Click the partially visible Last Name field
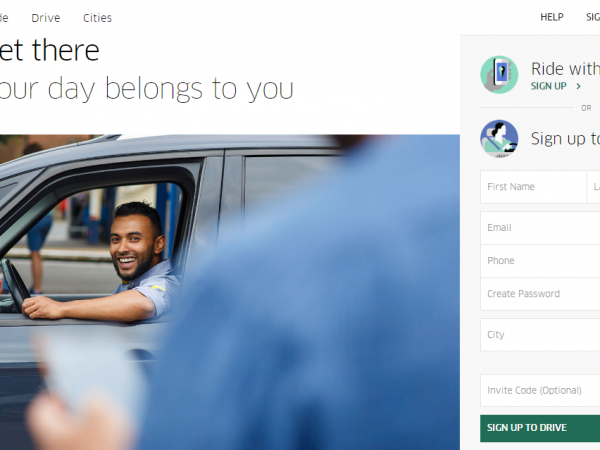 [593, 187]
